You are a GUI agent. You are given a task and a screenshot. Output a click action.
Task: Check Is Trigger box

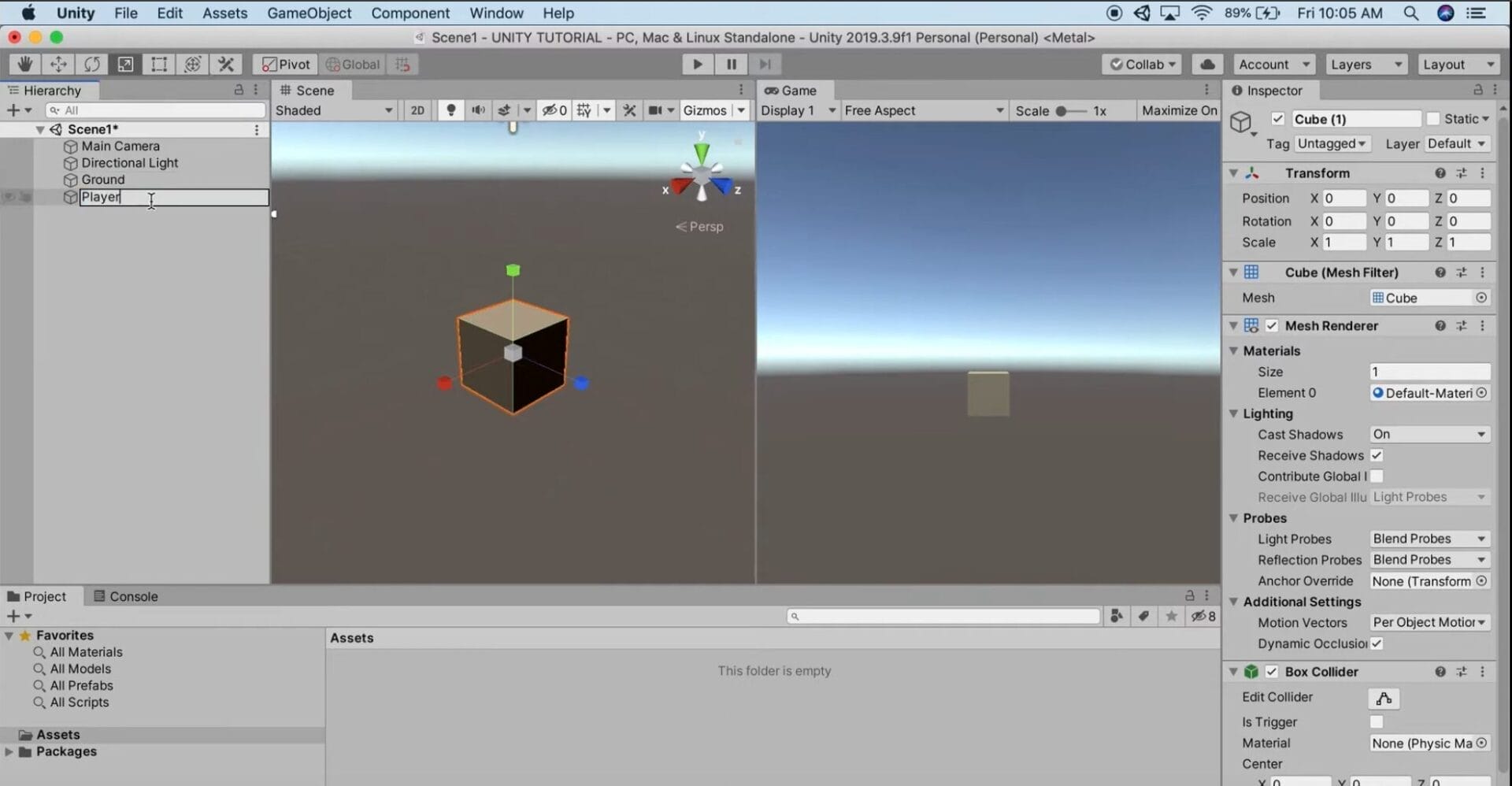pyautogui.click(x=1377, y=722)
